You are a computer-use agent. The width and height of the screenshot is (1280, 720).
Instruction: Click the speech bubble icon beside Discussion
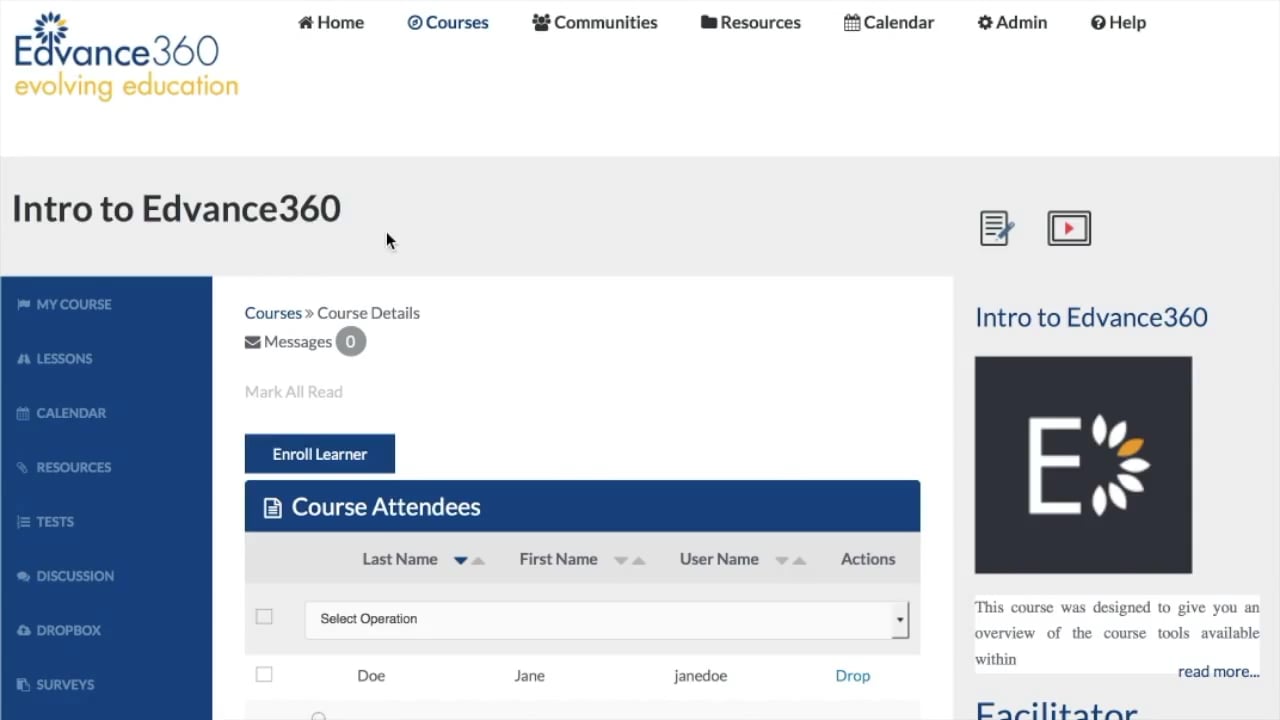(23, 576)
